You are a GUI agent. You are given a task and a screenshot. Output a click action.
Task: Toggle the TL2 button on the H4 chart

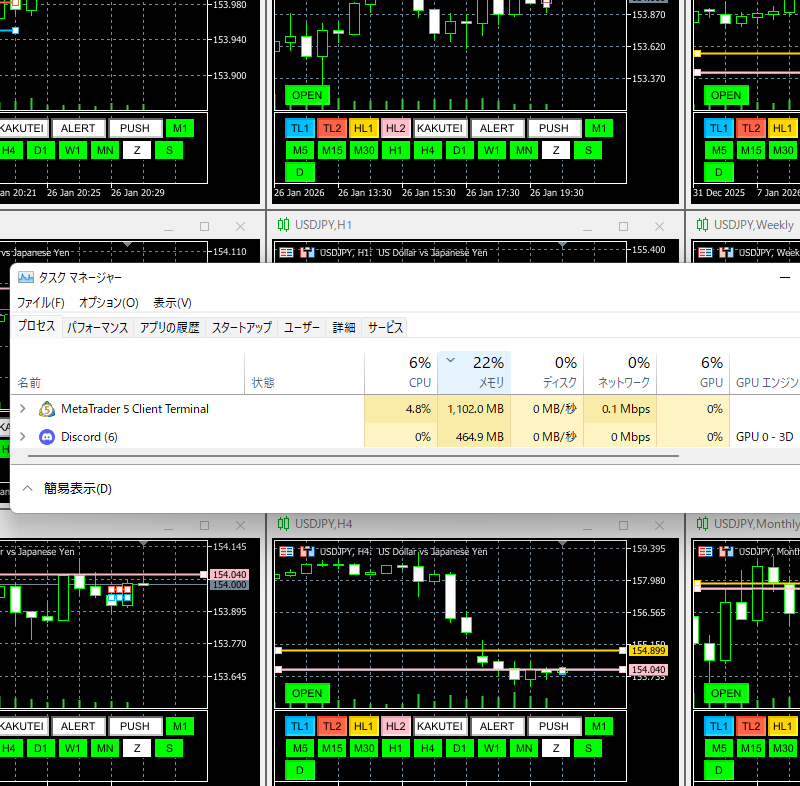point(331,726)
